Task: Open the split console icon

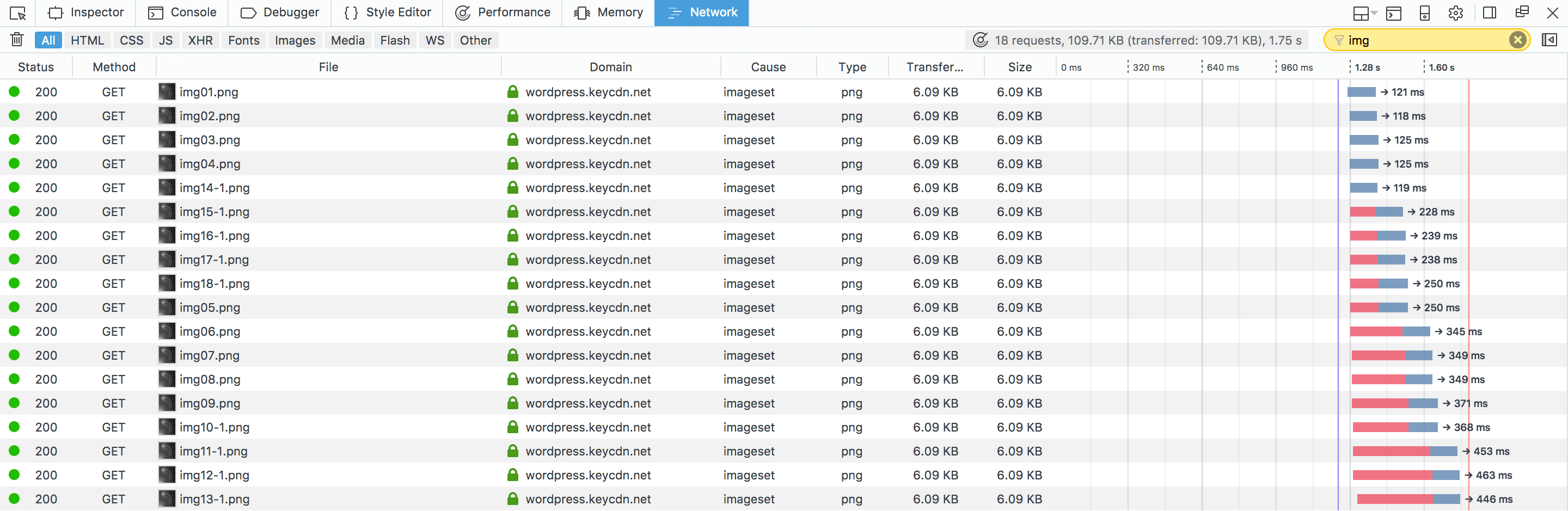Action: coord(1393,13)
